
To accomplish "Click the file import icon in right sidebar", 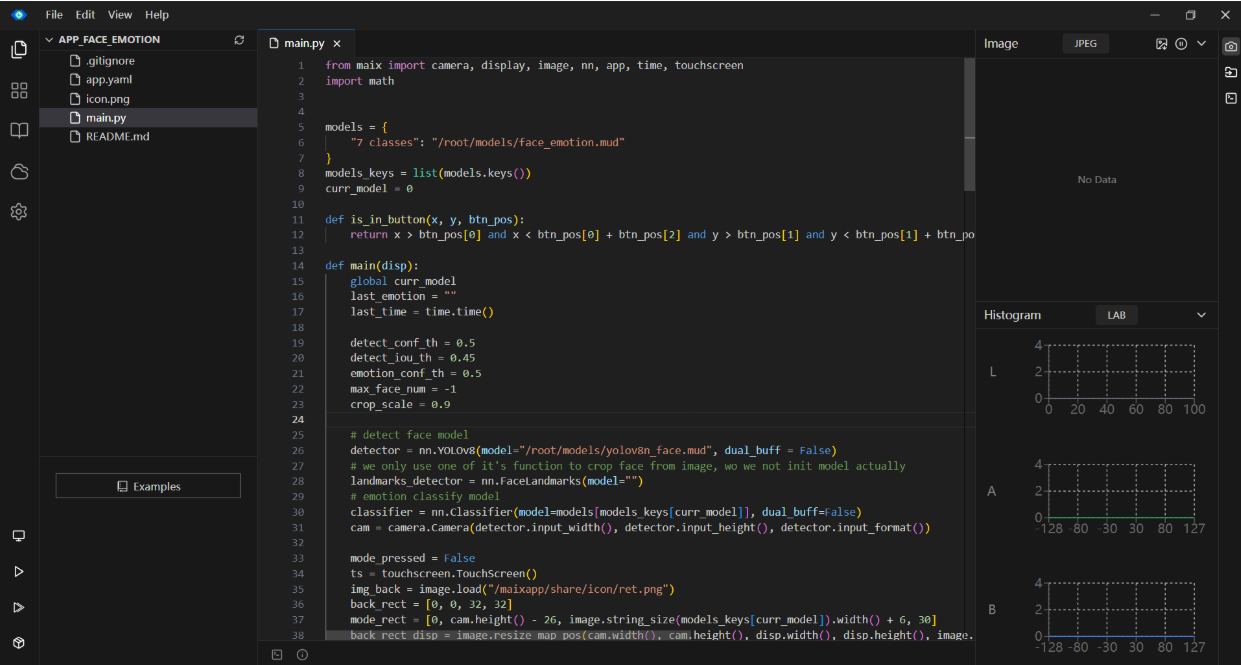I will pyautogui.click(x=1231, y=72).
